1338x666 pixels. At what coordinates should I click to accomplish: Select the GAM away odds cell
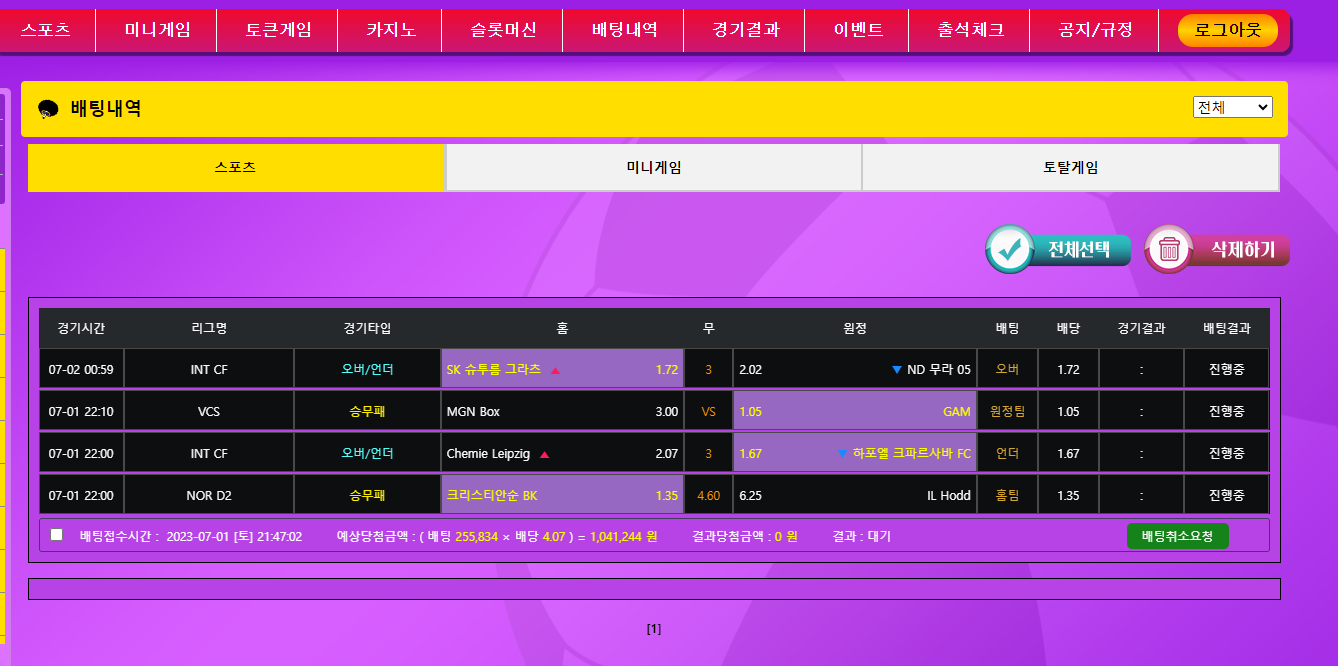(x=854, y=412)
